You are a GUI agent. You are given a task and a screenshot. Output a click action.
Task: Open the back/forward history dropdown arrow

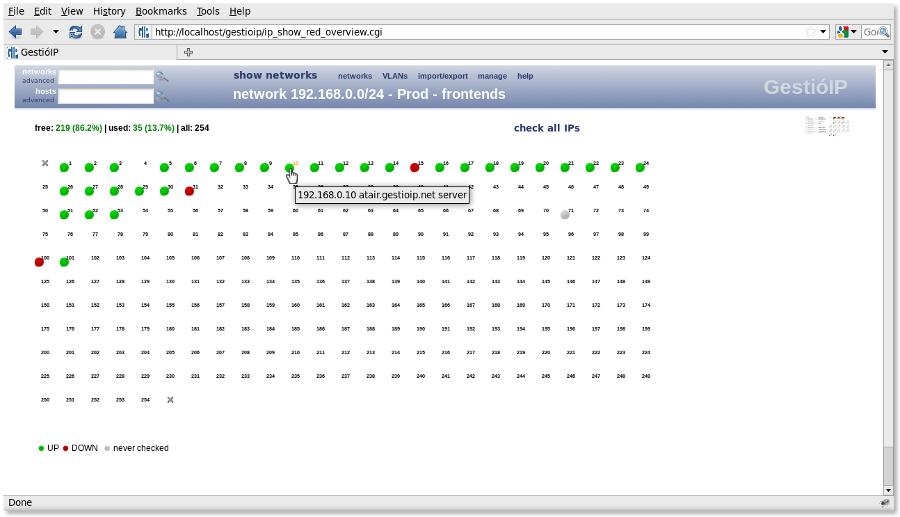(56, 32)
